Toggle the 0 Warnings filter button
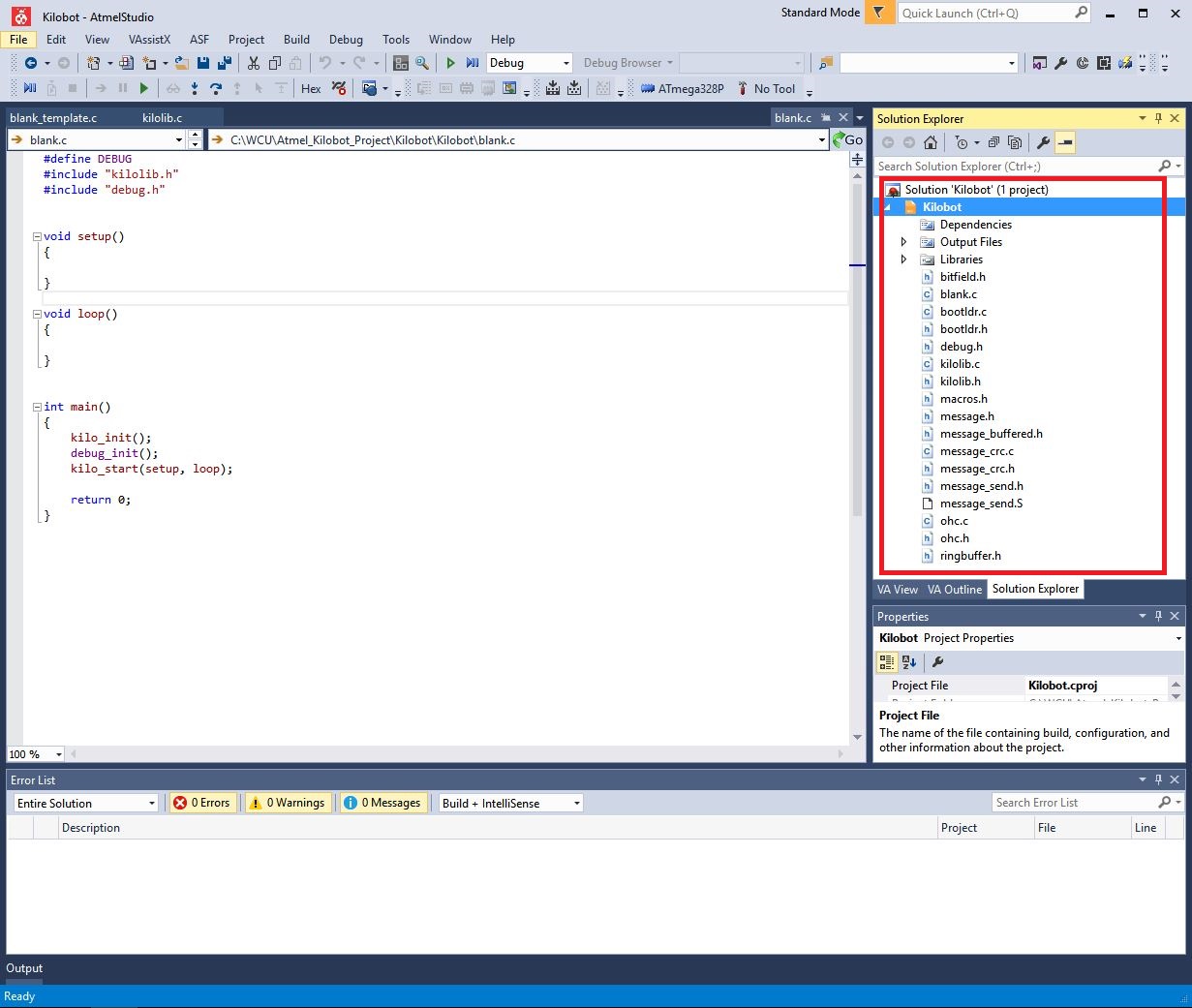Screen dimensions: 1192x1008 [287, 803]
